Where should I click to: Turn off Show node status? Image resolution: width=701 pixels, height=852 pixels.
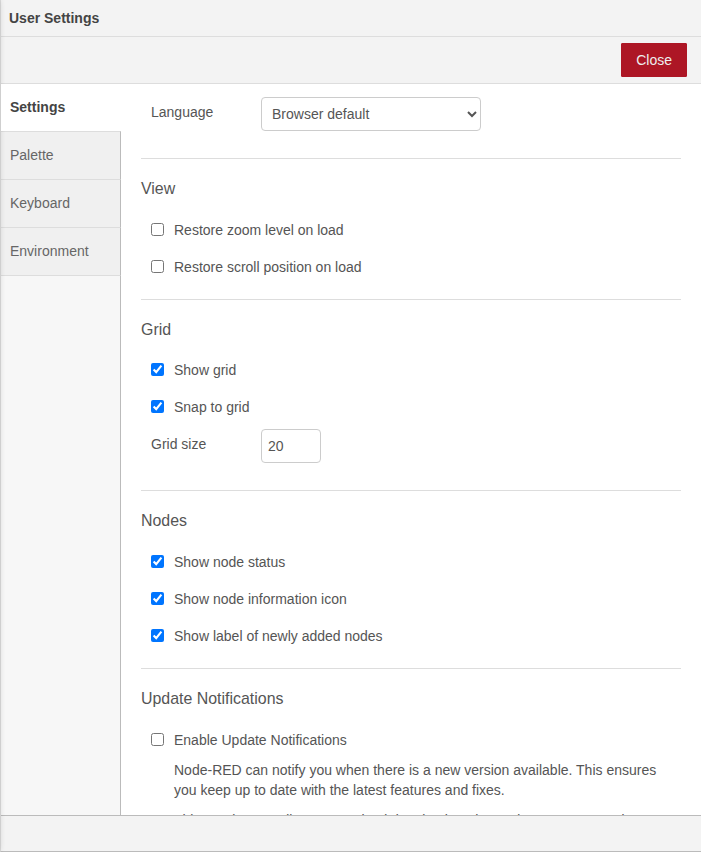click(157, 562)
